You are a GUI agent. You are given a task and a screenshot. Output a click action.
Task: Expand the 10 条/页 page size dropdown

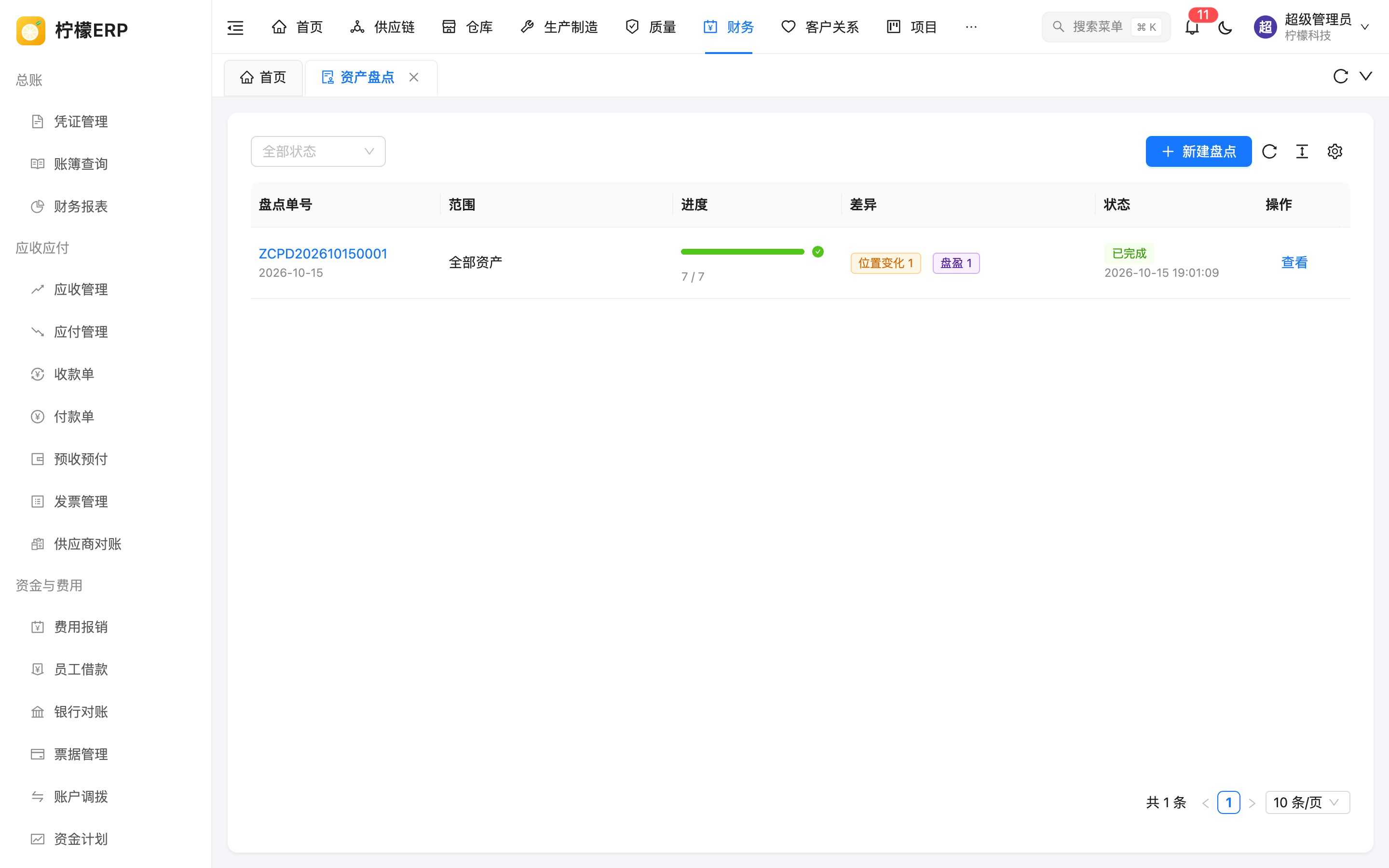coord(1307,802)
